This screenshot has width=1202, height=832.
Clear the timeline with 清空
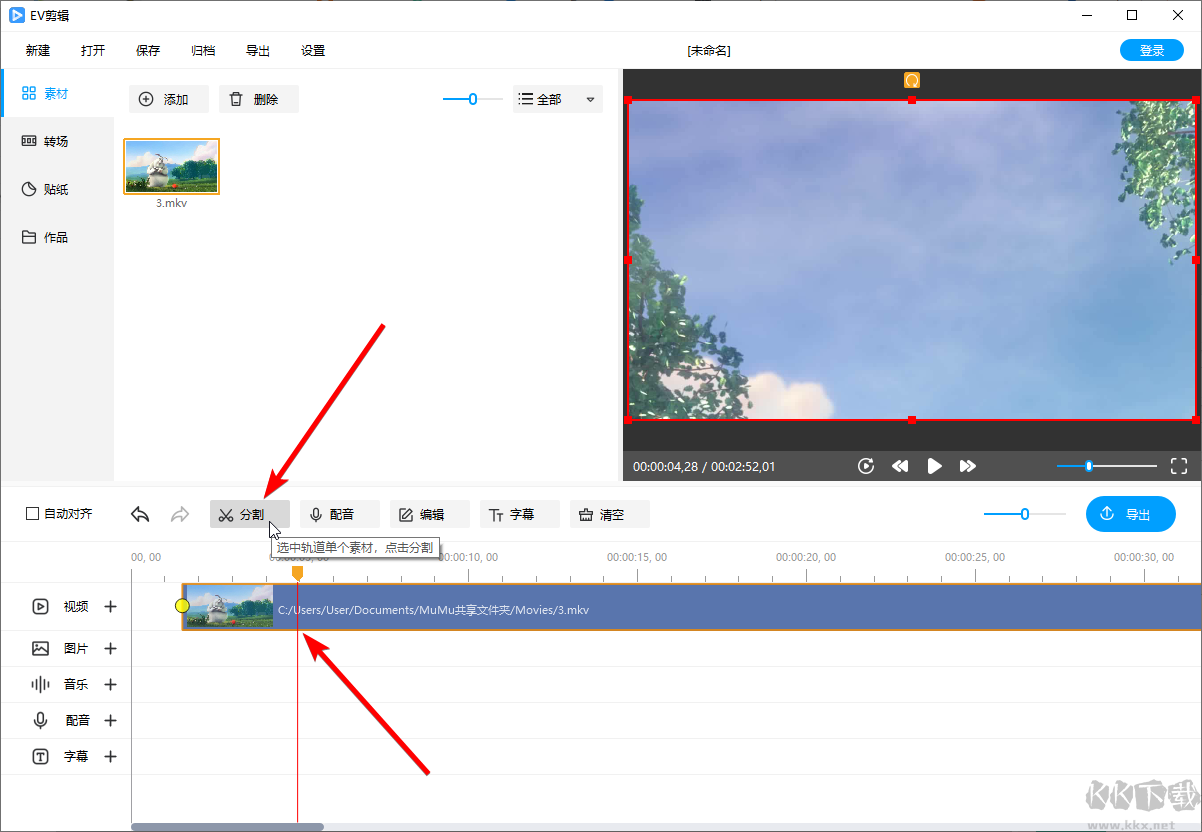click(x=609, y=513)
